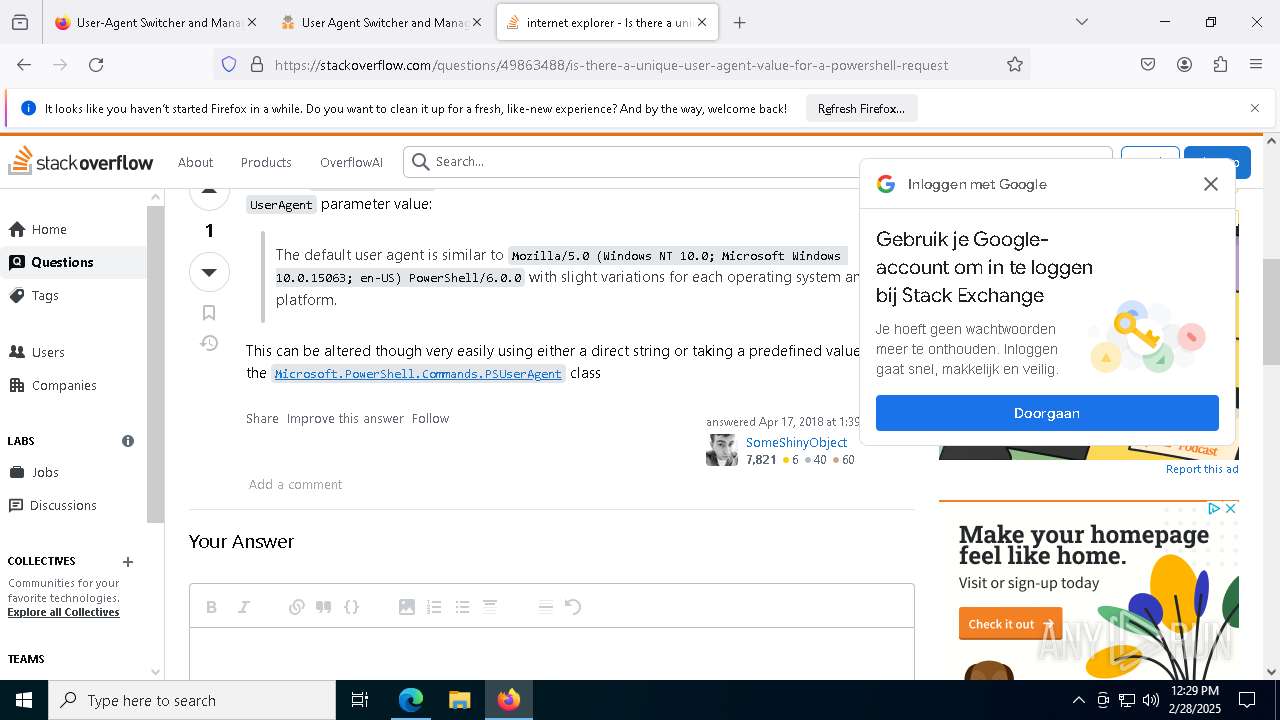The width and height of the screenshot is (1280, 720).
Task: Click the Firefox back arrow button
Action: coord(24,64)
